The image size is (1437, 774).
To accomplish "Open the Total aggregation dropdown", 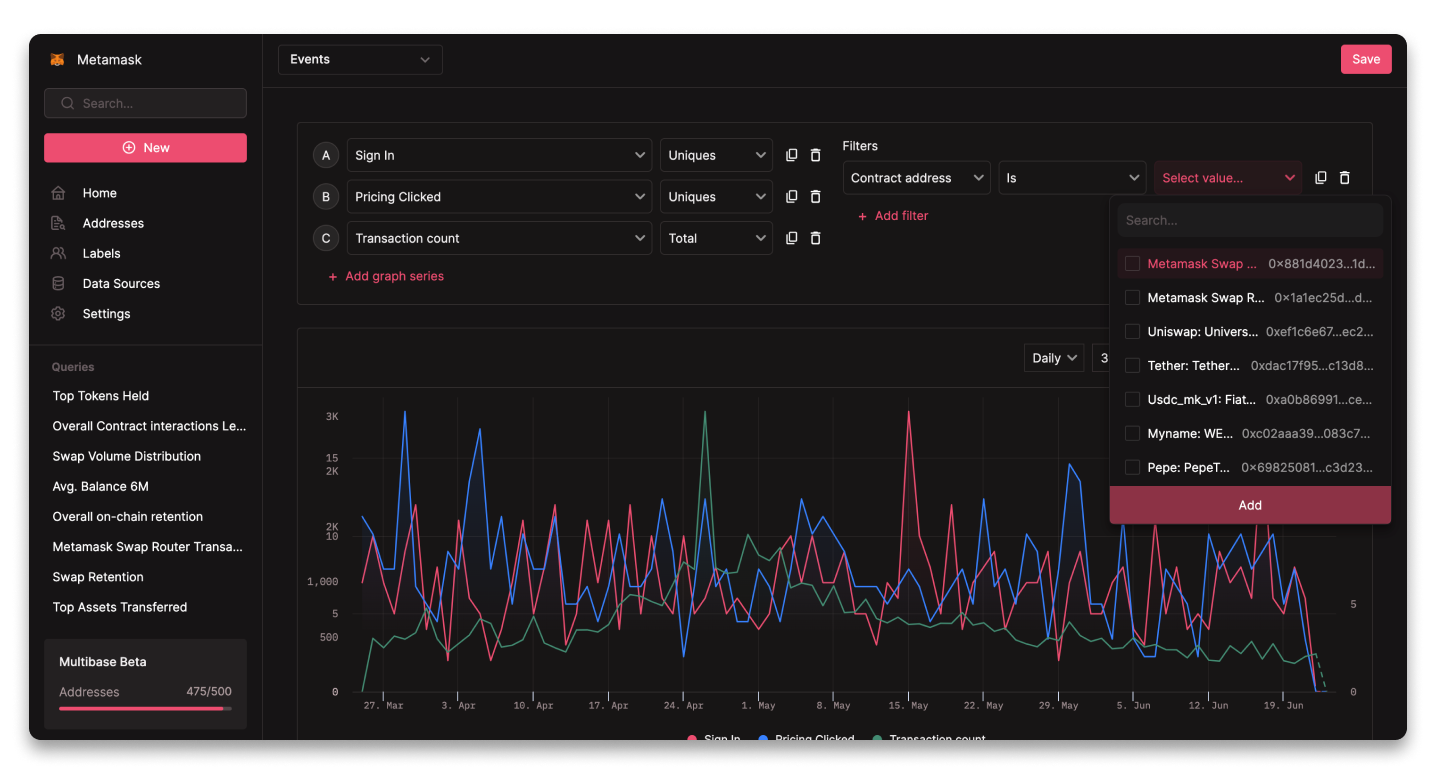I will (716, 238).
